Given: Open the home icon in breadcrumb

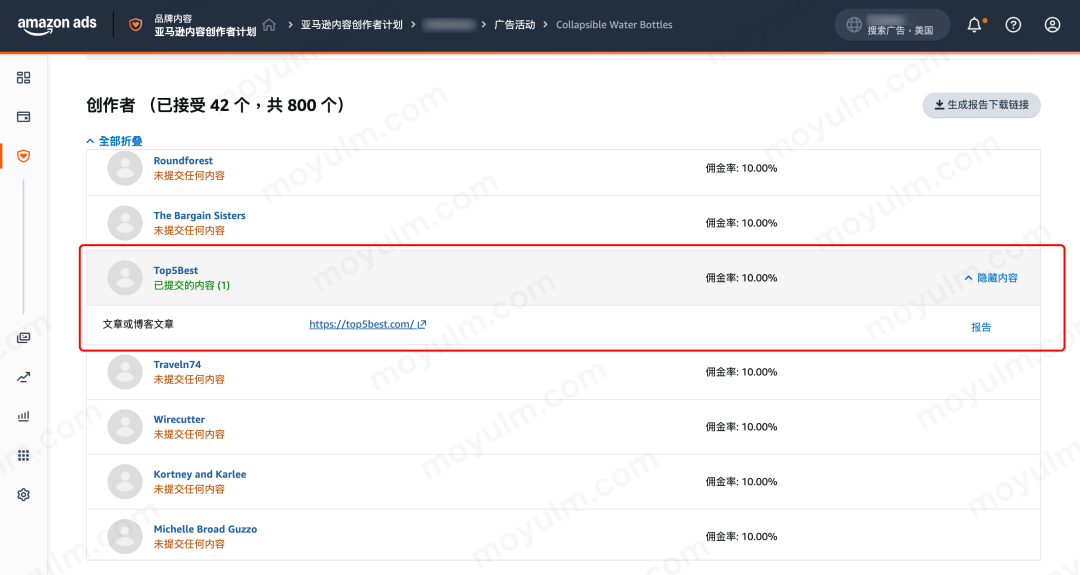Looking at the screenshot, I should click(x=269, y=25).
